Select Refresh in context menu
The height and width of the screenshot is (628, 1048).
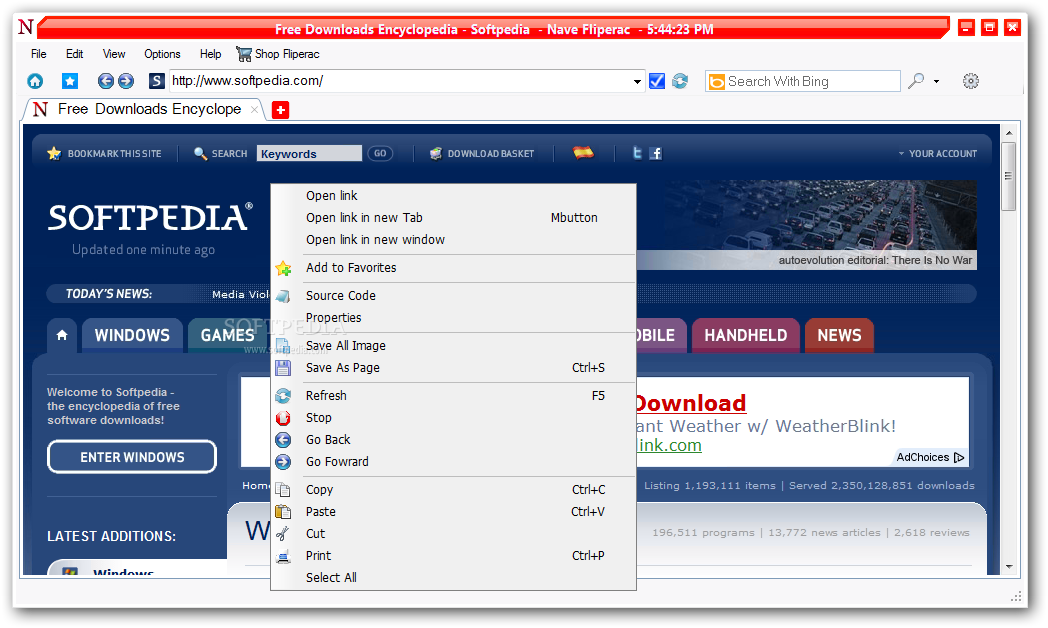click(453, 396)
